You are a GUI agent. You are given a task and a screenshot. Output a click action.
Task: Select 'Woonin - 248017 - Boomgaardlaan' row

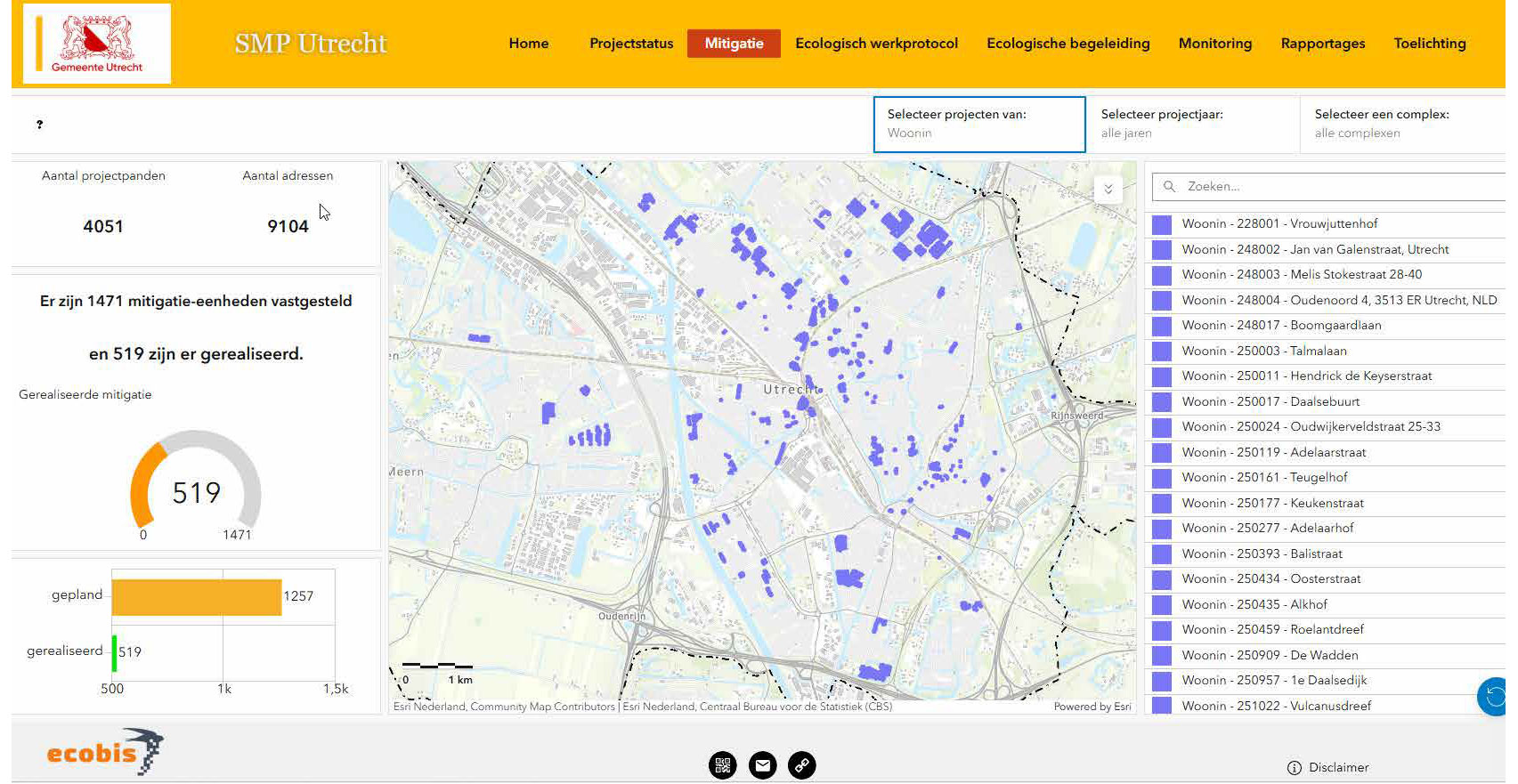pyautogui.click(x=1325, y=326)
